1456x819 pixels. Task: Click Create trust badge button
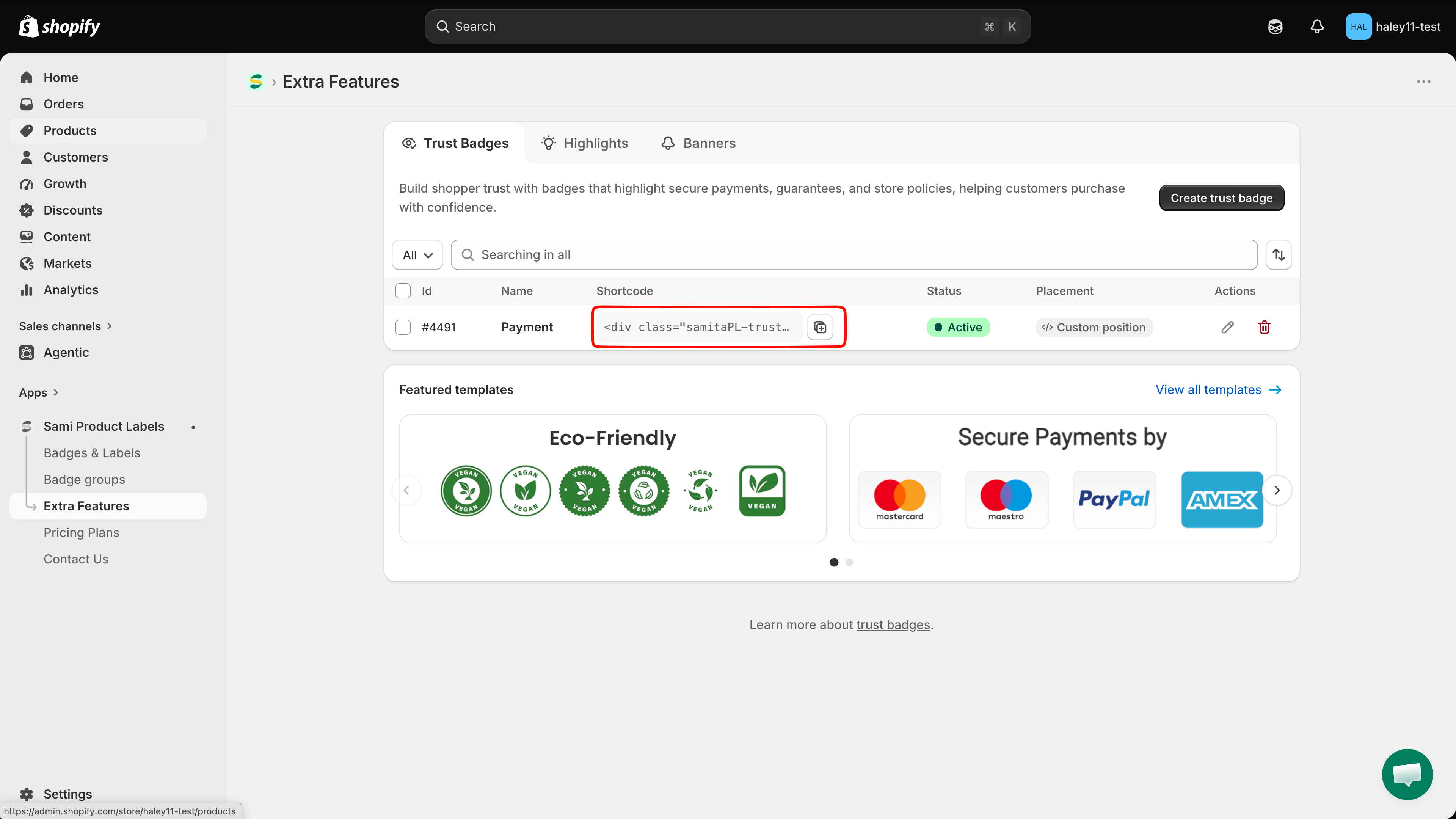1221,198
